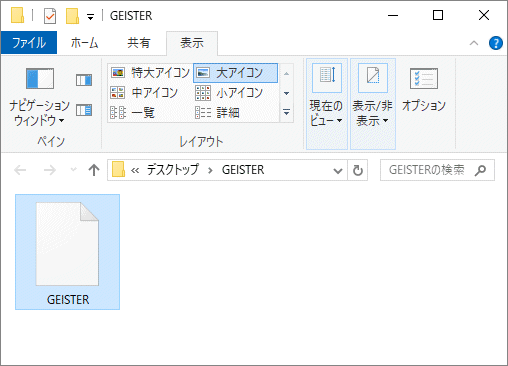508x366 pixels.
Task: Select the GEISTER file thumbnail
Action: (x=67, y=252)
